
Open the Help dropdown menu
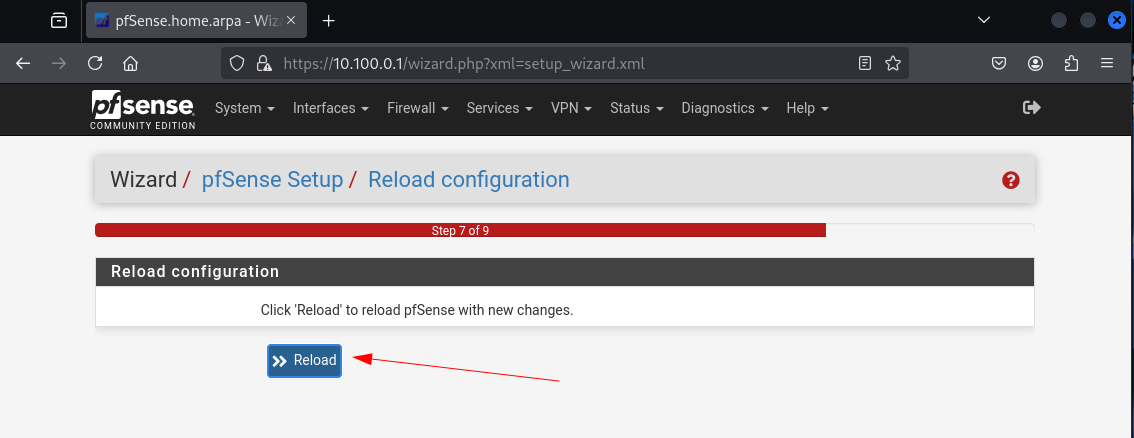coord(807,108)
